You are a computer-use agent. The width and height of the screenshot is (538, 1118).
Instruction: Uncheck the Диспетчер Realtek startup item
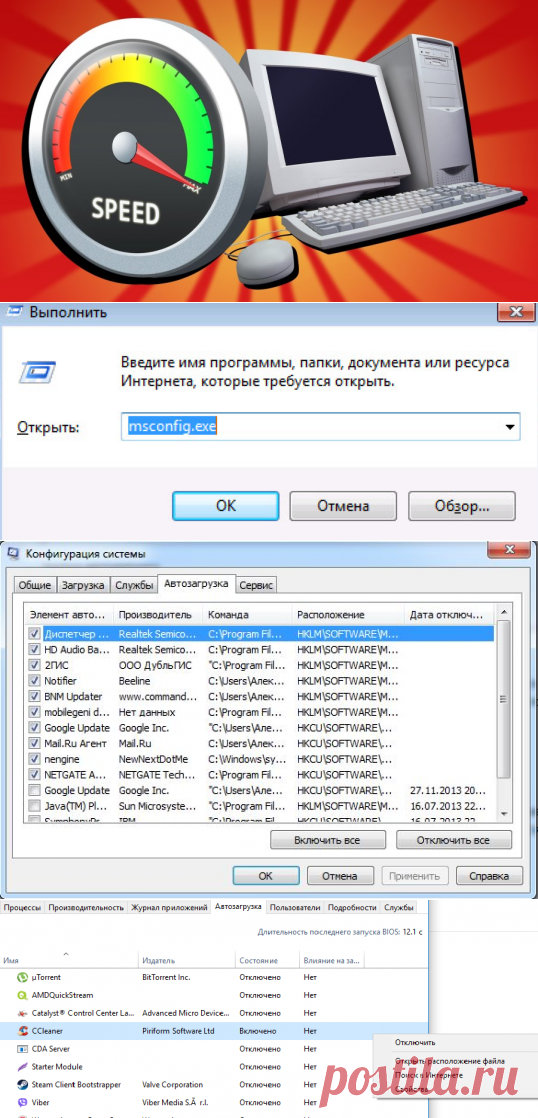(34, 633)
